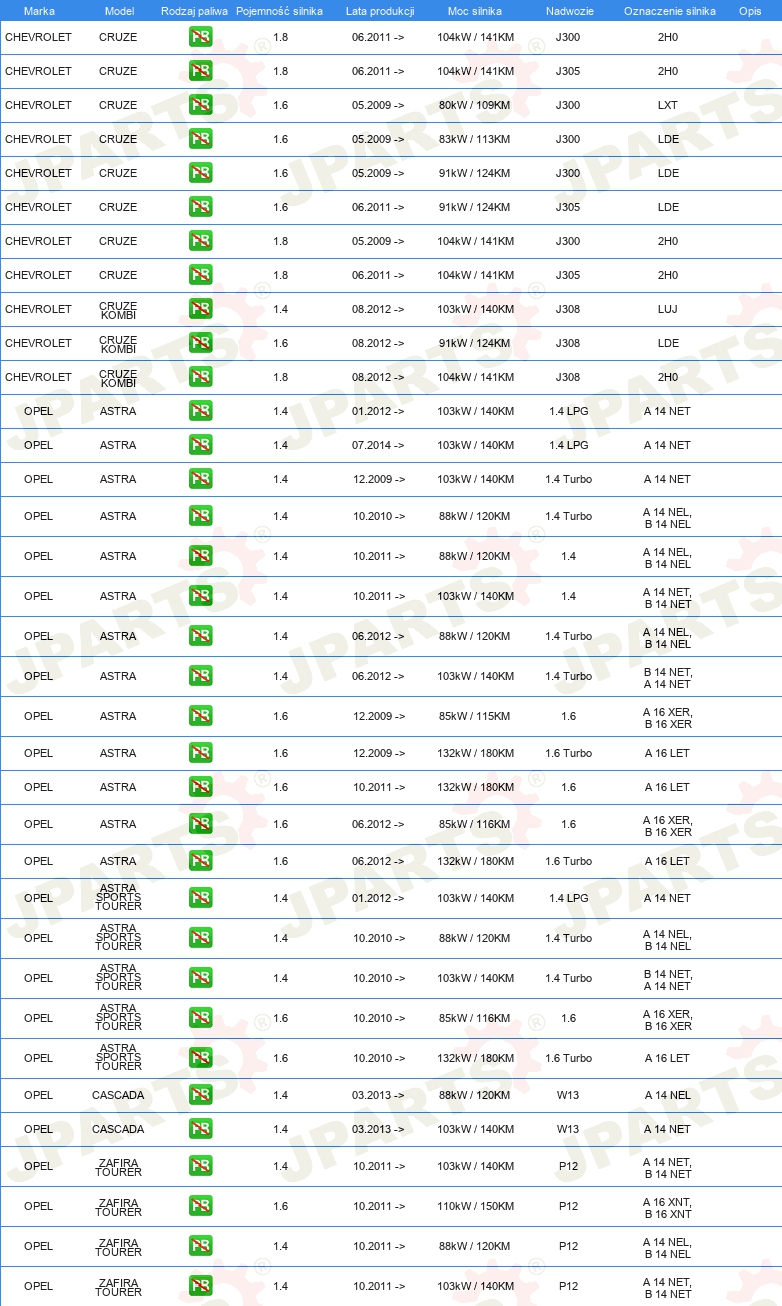This screenshot has height=1306, width=782.
Task: Click the fuel icon for Astra 06.2012 132kW 1.6 Turbo
Action: click(x=200, y=861)
